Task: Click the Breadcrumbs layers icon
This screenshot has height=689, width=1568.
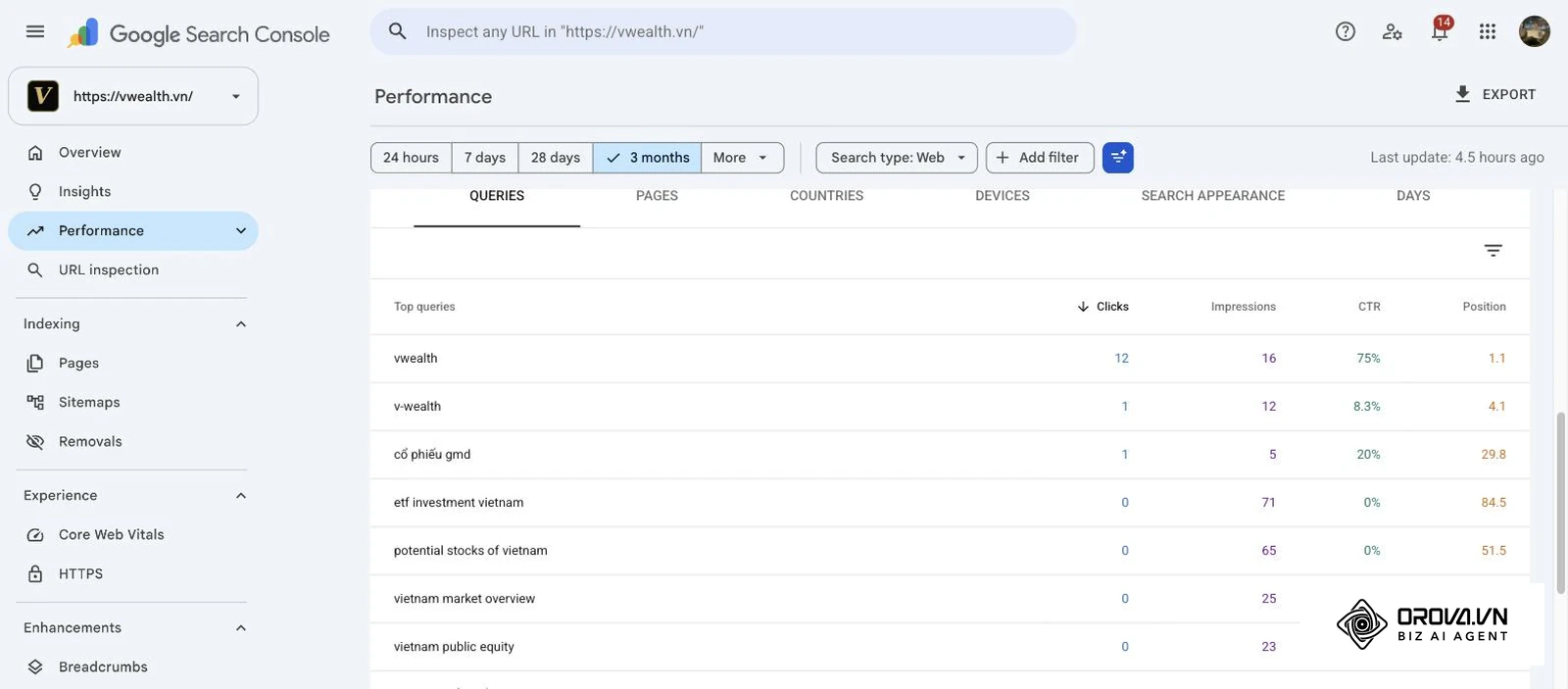Action: [35, 667]
